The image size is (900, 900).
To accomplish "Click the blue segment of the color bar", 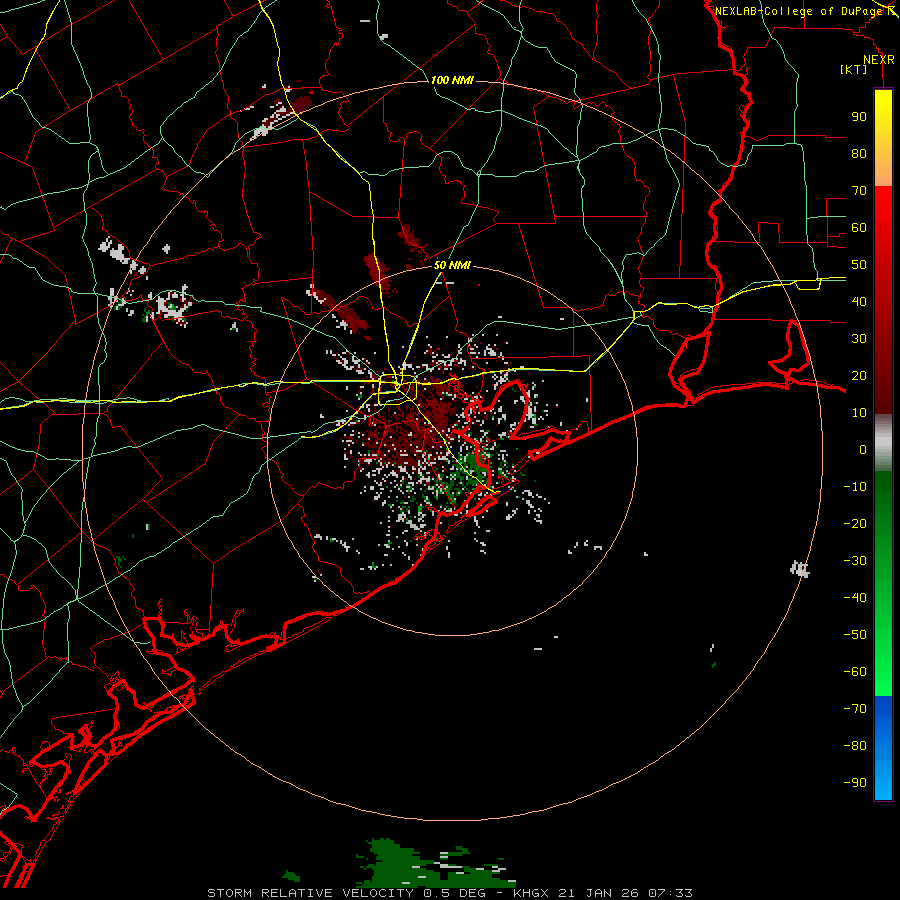I will [x=883, y=748].
